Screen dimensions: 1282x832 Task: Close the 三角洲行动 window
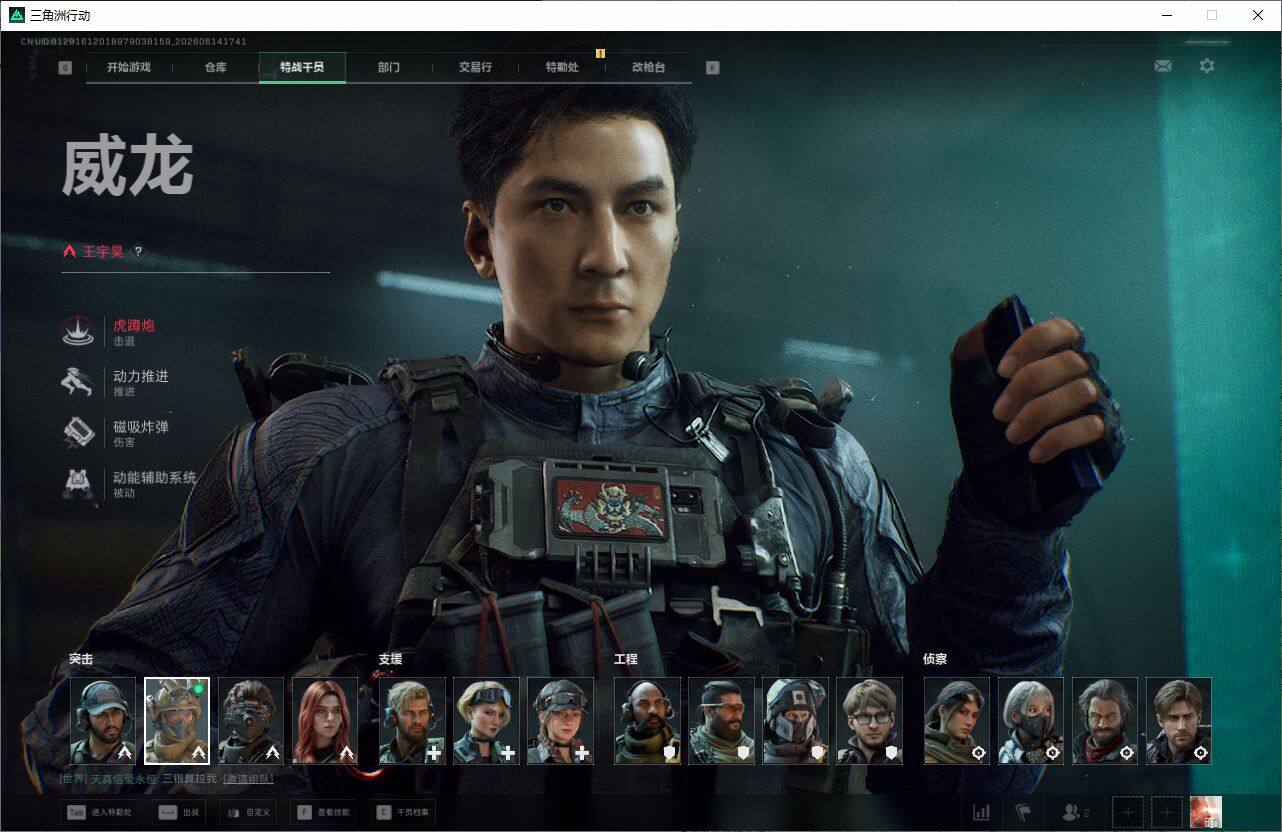click(x=1258, y=15)
